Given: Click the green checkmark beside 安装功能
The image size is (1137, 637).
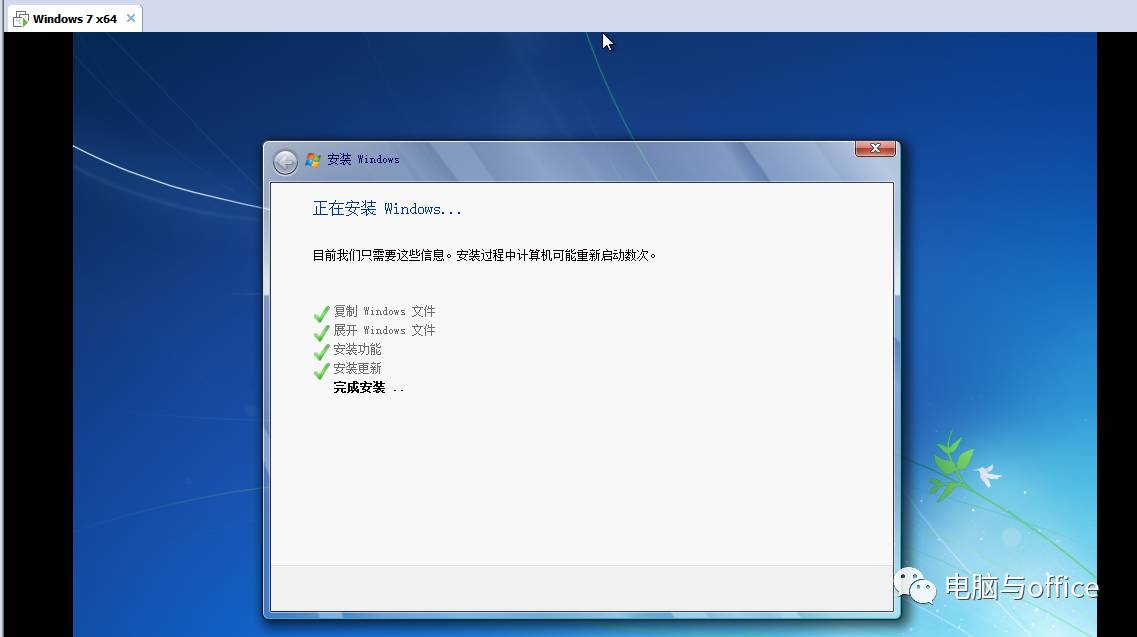Looking at the screenshot, I should (321, 349).
